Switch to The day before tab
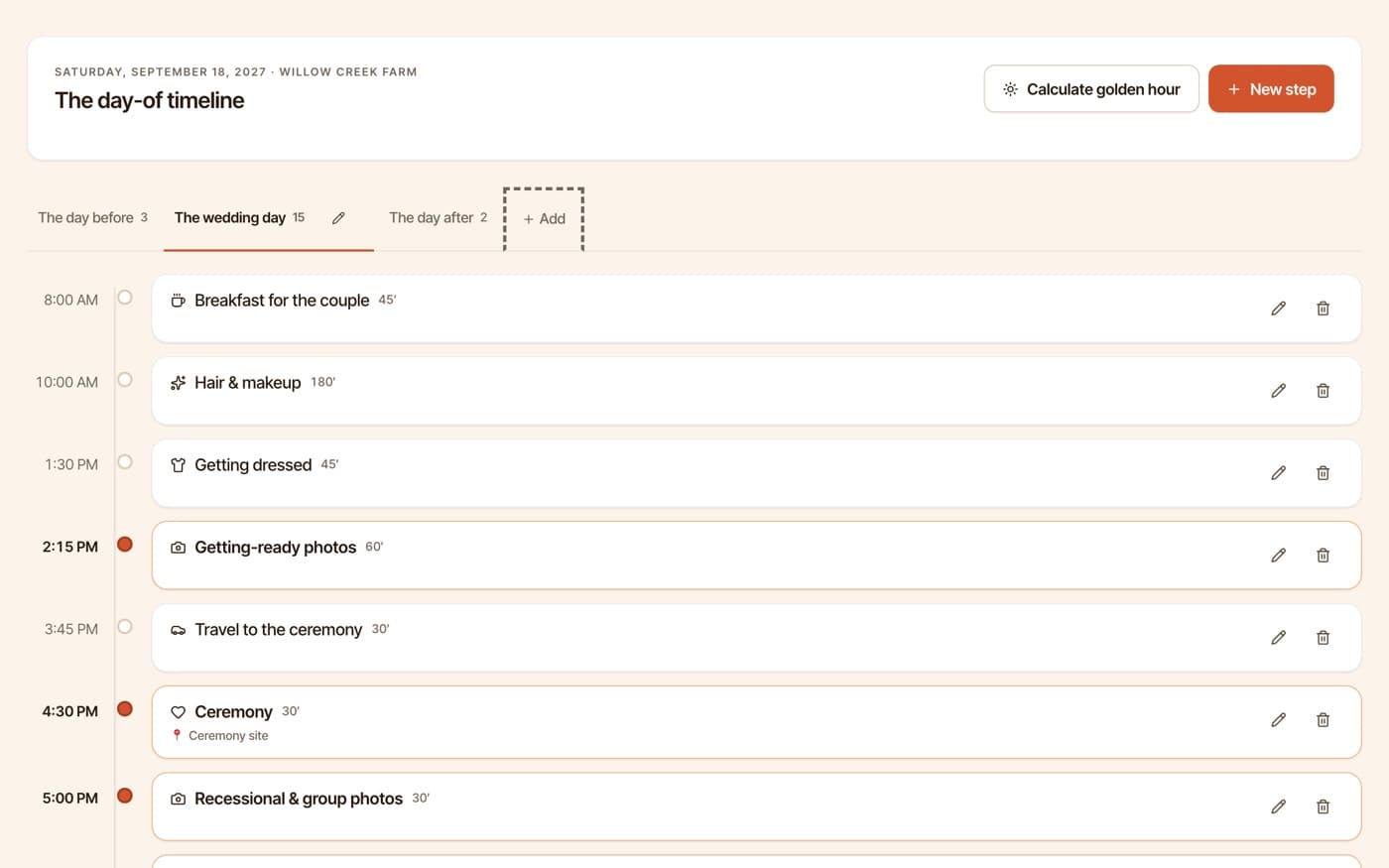This screenshot has width=1389, height=868. pyautogui.click(x=92, y=218)
